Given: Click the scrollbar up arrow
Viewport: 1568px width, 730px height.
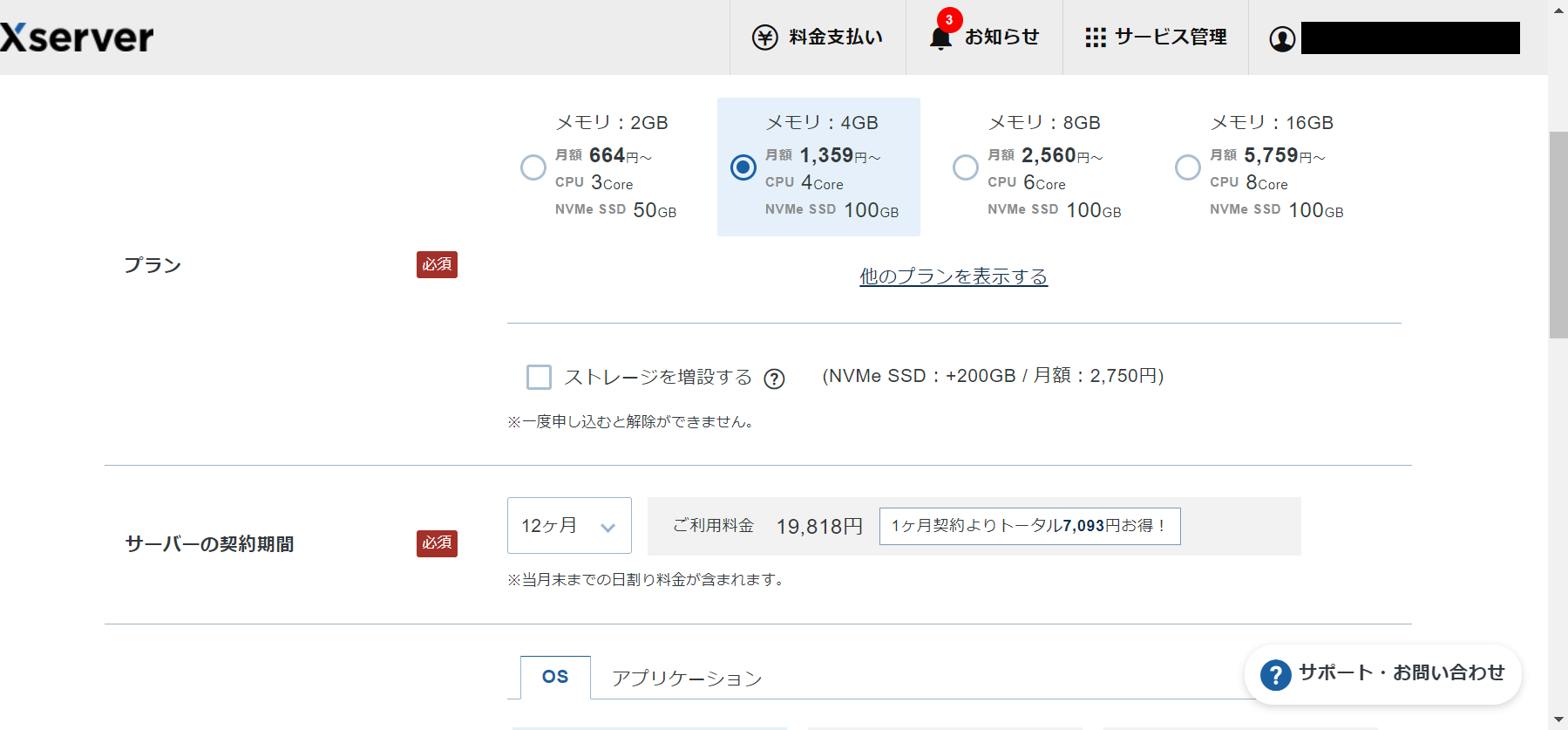Looking at the screenshot, I should 1558,8.
